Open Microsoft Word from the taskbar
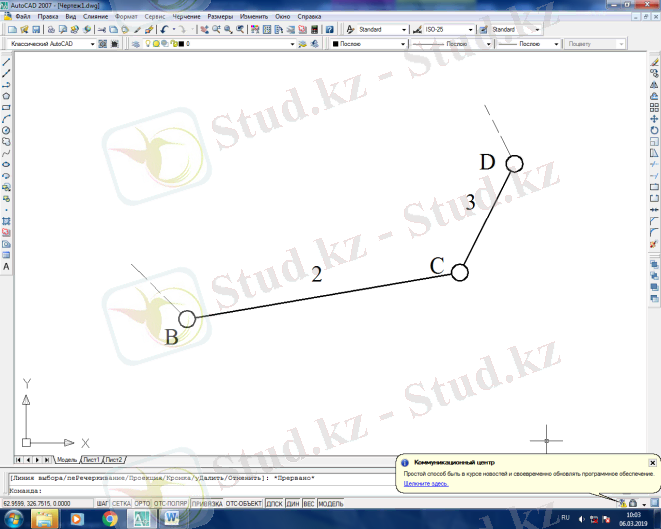The image size is (661, 529). pos(171,518)
